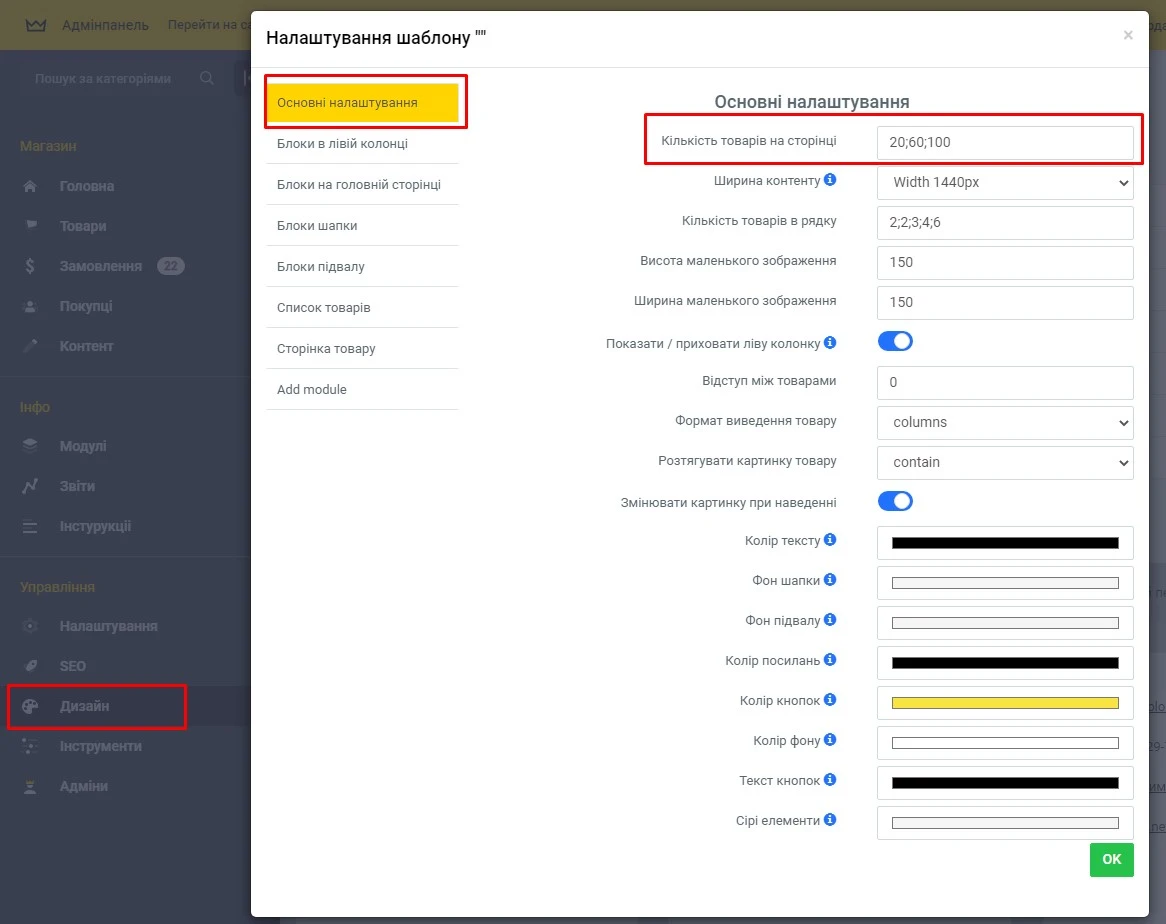The height and width of the screenshot is (924, 1166).
Task: Click the info icon next to Ширина контенту
Action: tap(830, 181)
